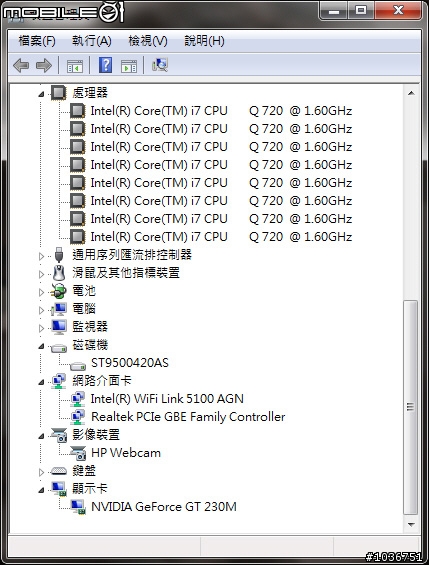Select Intel(R) WiFi Link 5100 AGN

pyautogui.click(x=167, y=399)
